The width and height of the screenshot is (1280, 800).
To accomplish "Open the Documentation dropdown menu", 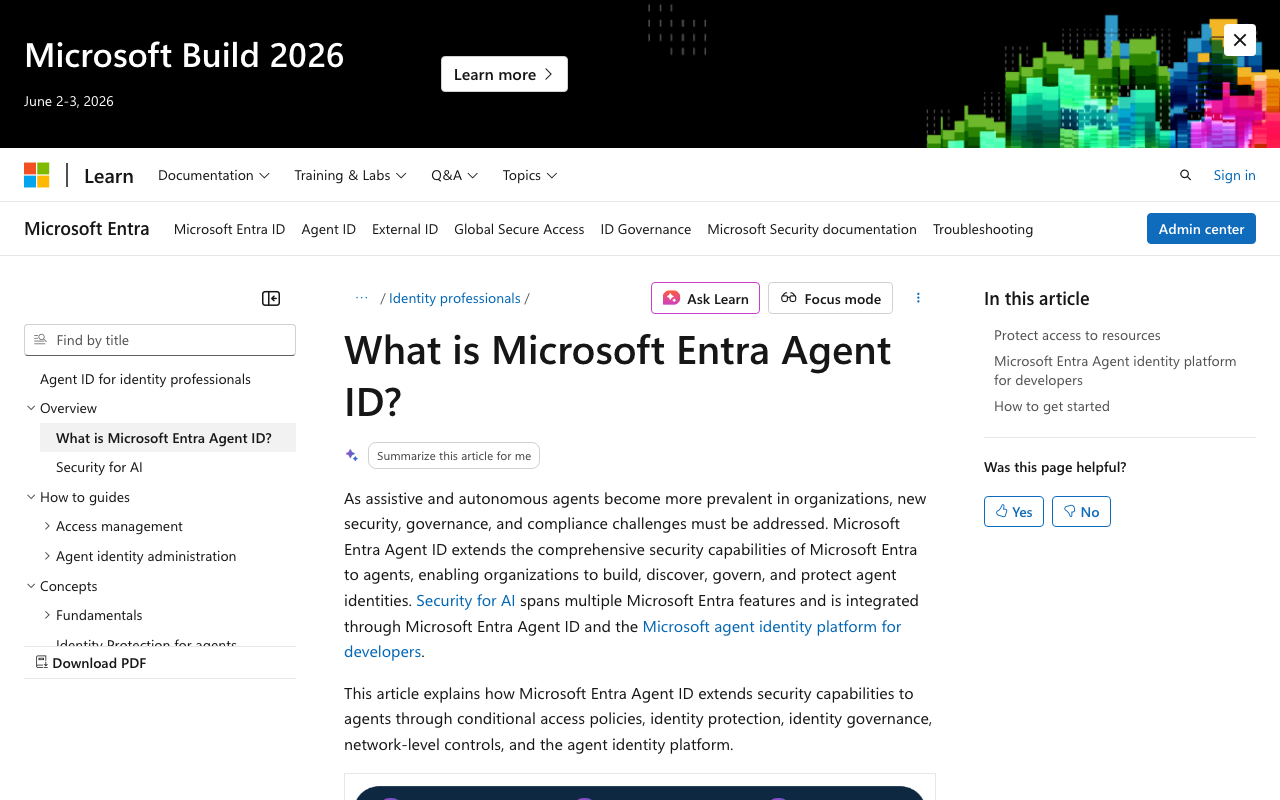I will tap(214, 175).
